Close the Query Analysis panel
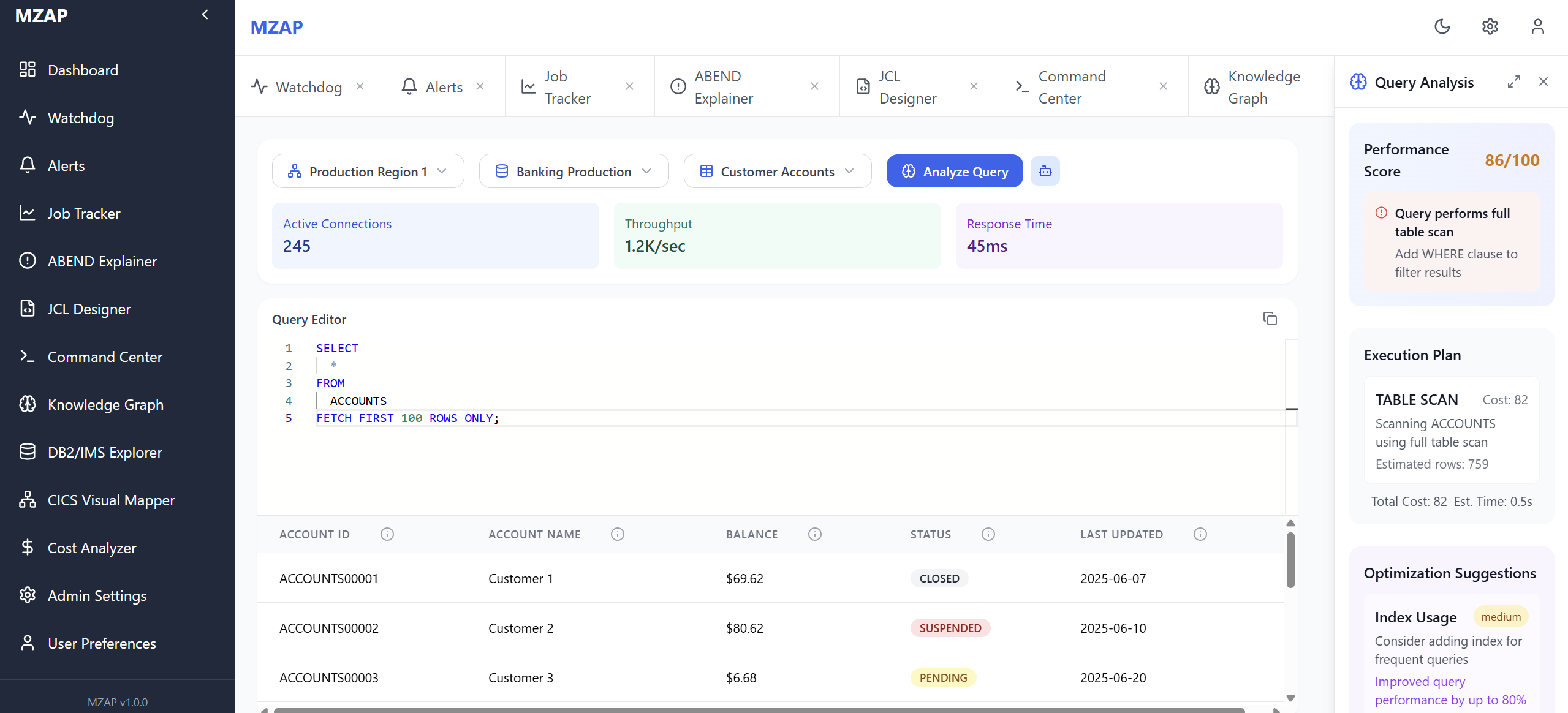Viewport: 1568px width, 713px height. pos(1543,81)
